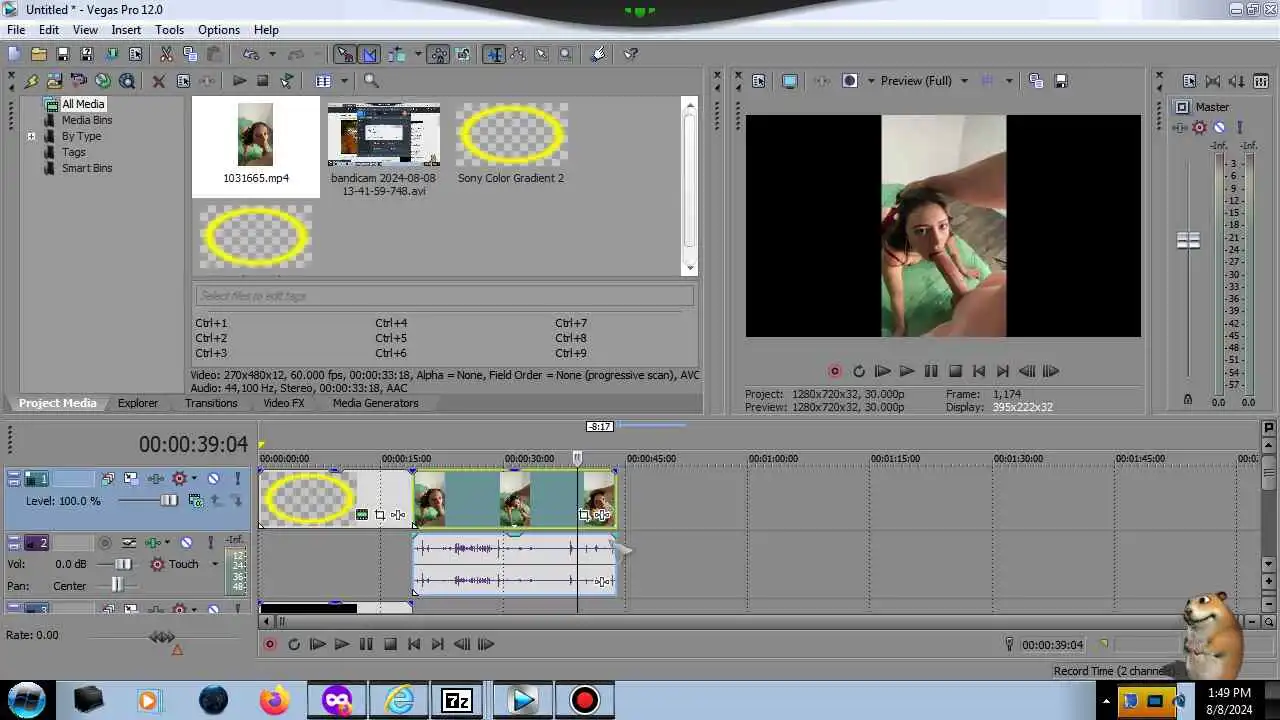The image size is (1280, 720).
Task: Click the Preview on External Monitor icon
Action: [789, 81]
